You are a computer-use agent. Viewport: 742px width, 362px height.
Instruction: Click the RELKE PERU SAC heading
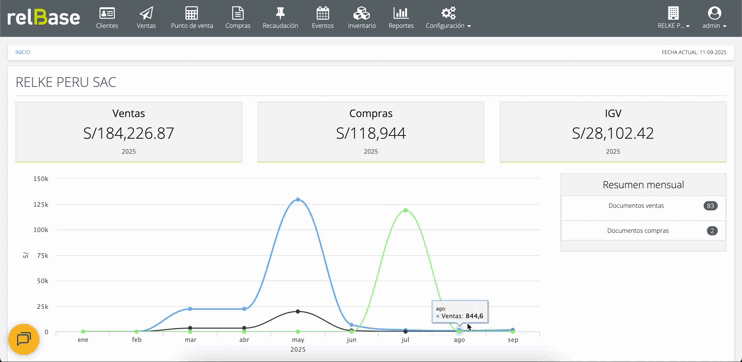(x=66, y=82)
